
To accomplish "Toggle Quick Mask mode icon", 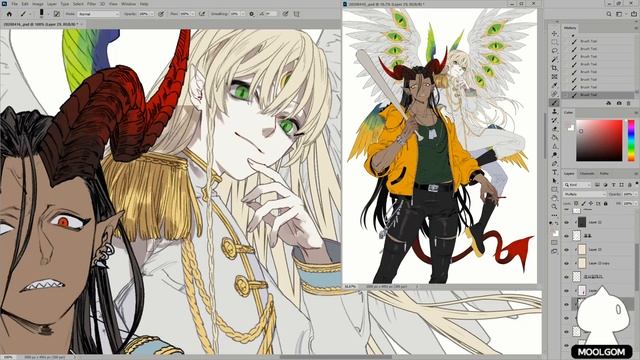I will point(554,242).
